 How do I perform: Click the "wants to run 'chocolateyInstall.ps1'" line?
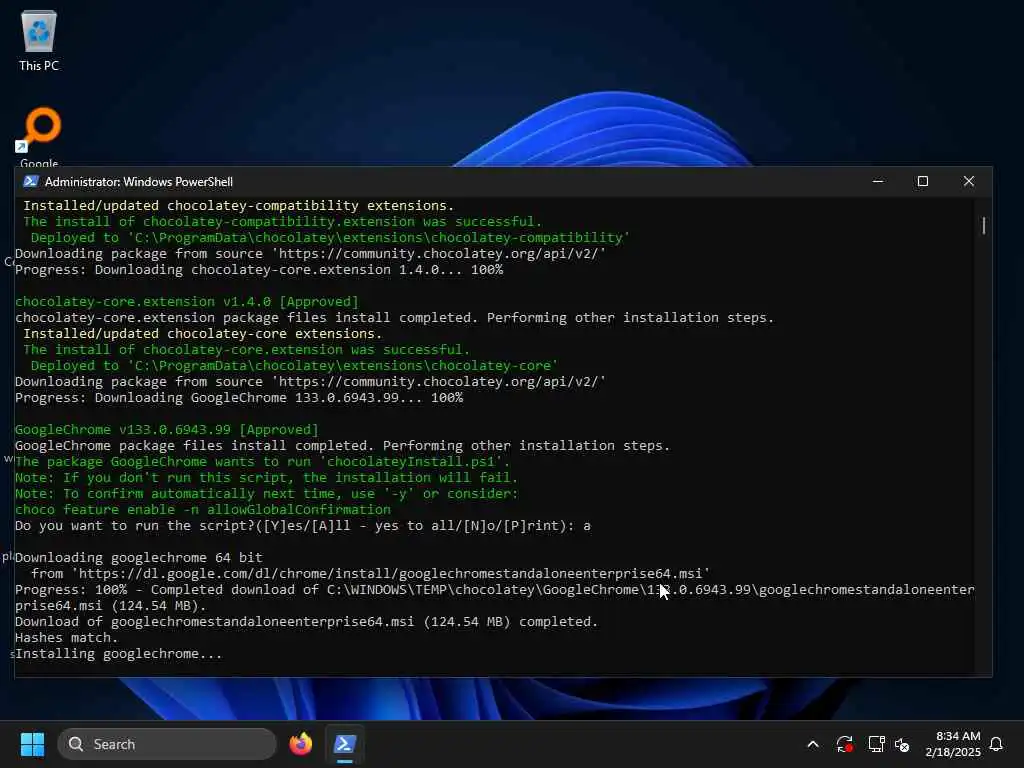click(x=263, y=462)
